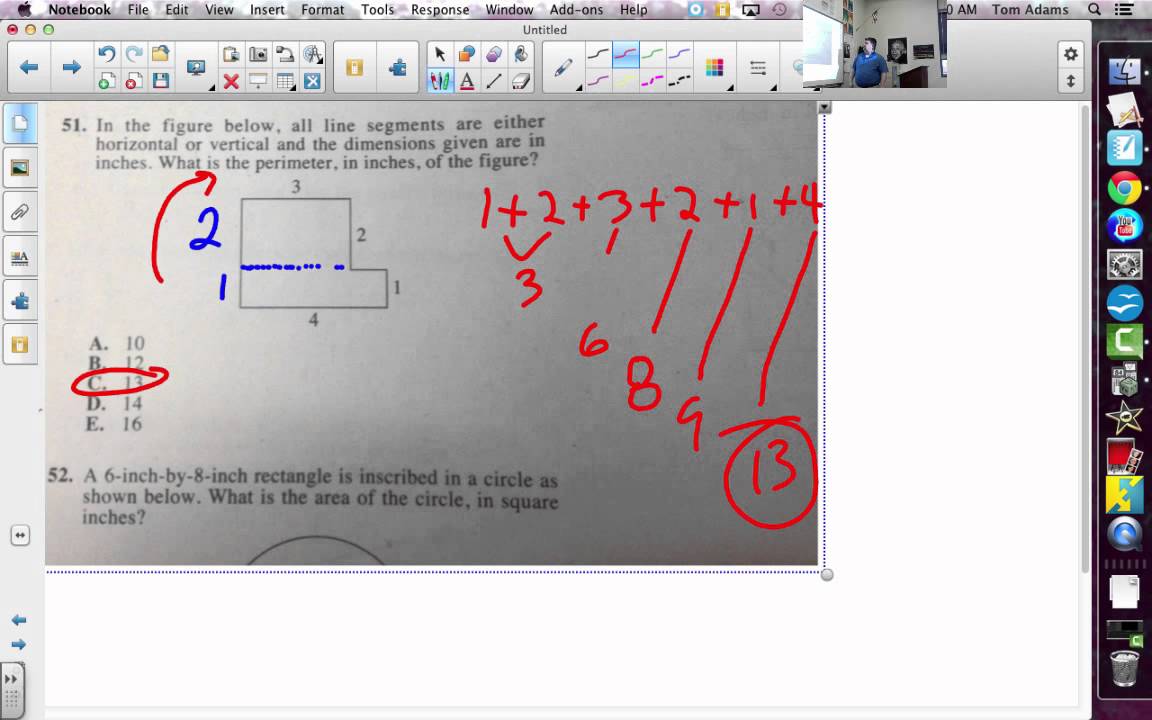Open the Add-ons menu
The height and width of the screenshot is (720, 1152).
[576, 10]
